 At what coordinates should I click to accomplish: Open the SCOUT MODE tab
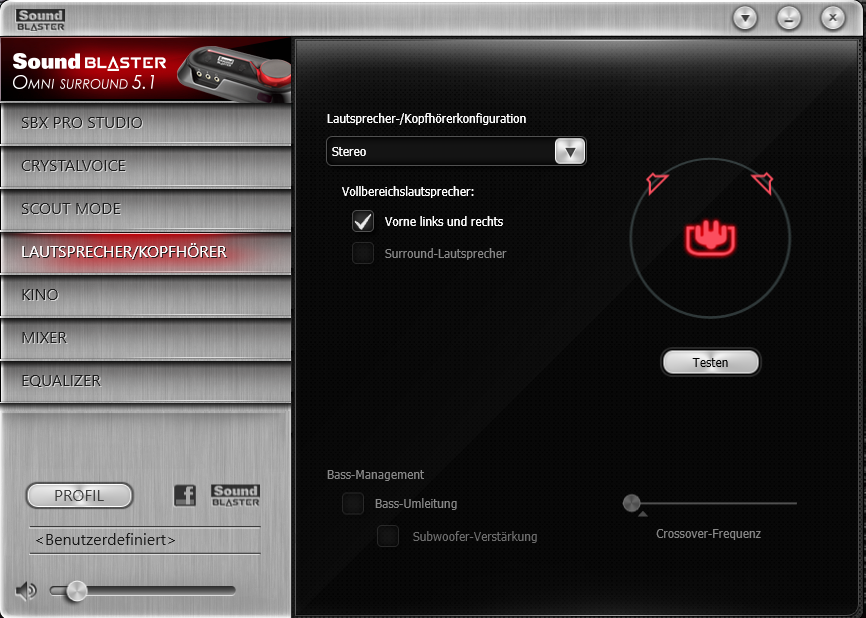[x=146, y=209]
